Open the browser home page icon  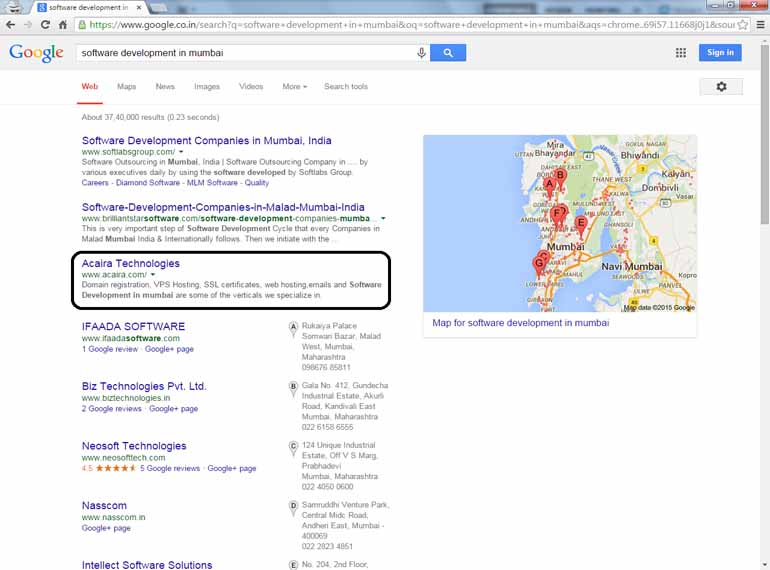(63, 25)
